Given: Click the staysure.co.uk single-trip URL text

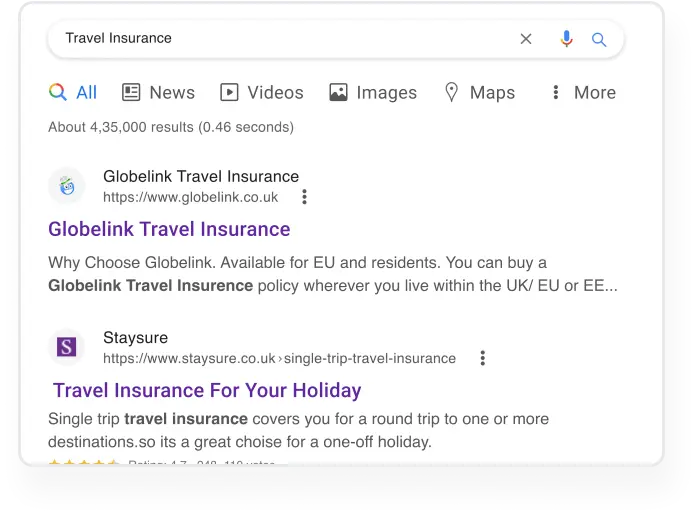Looking at the screenshot, I should click(x=279, y=358).
